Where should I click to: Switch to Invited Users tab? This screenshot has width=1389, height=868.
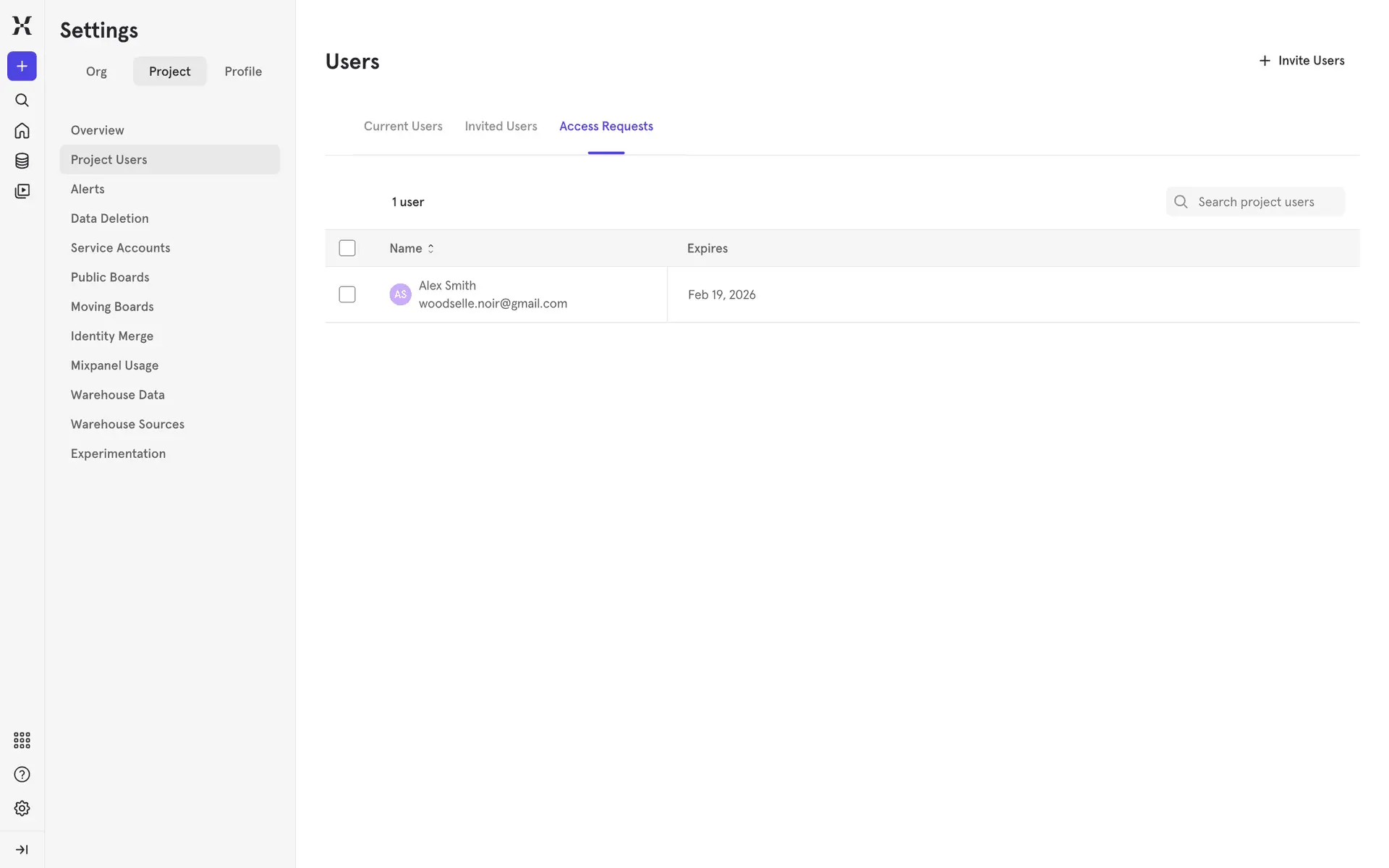tap(501, 126)
